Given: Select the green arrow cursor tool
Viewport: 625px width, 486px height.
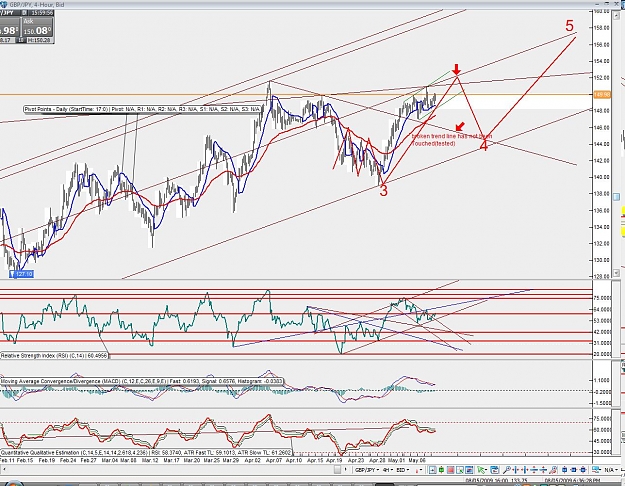Looking at the screenshot, I should pos(482,470).
